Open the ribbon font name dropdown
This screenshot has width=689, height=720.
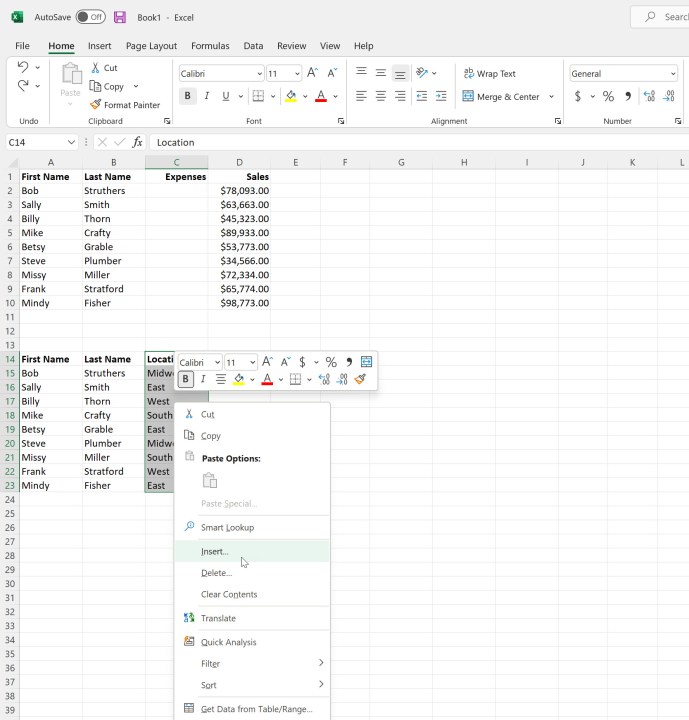[259, 73]
